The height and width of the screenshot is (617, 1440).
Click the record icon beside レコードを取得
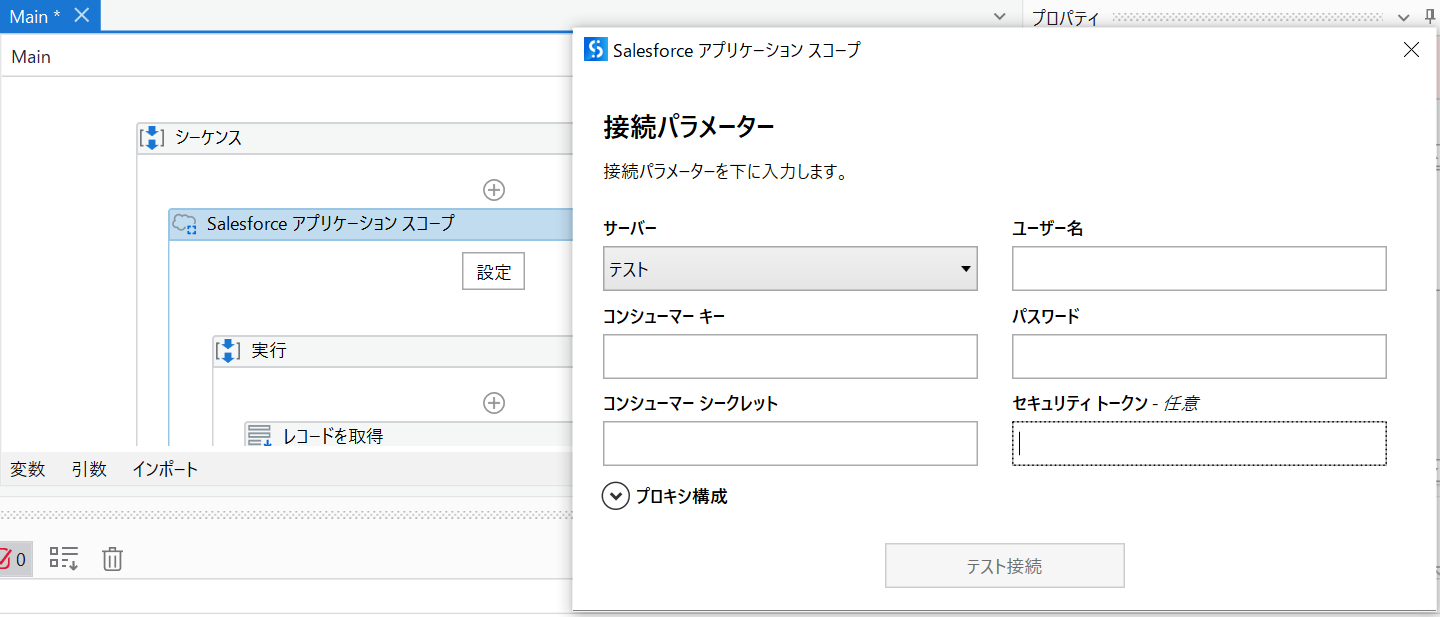(260, 435)
